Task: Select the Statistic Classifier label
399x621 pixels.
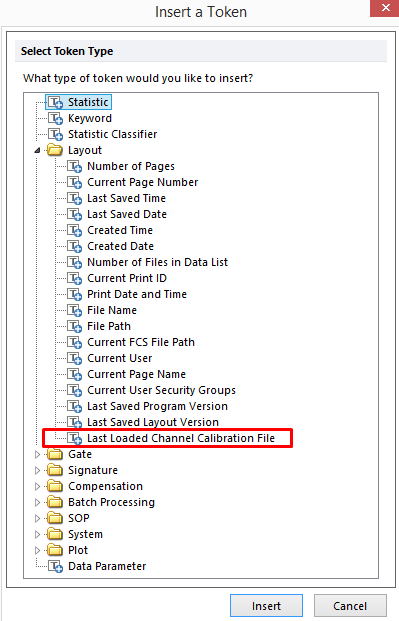Action: click(113, 134)
